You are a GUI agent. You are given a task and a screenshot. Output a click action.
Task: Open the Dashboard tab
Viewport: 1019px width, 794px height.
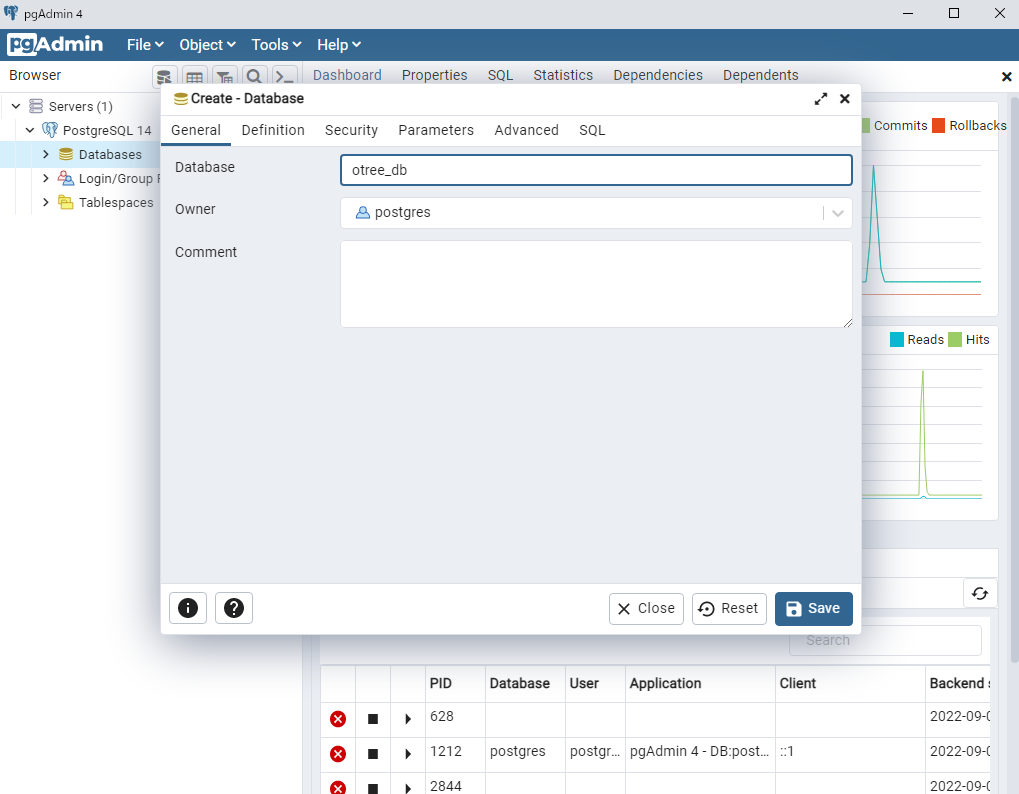(347, 75)
